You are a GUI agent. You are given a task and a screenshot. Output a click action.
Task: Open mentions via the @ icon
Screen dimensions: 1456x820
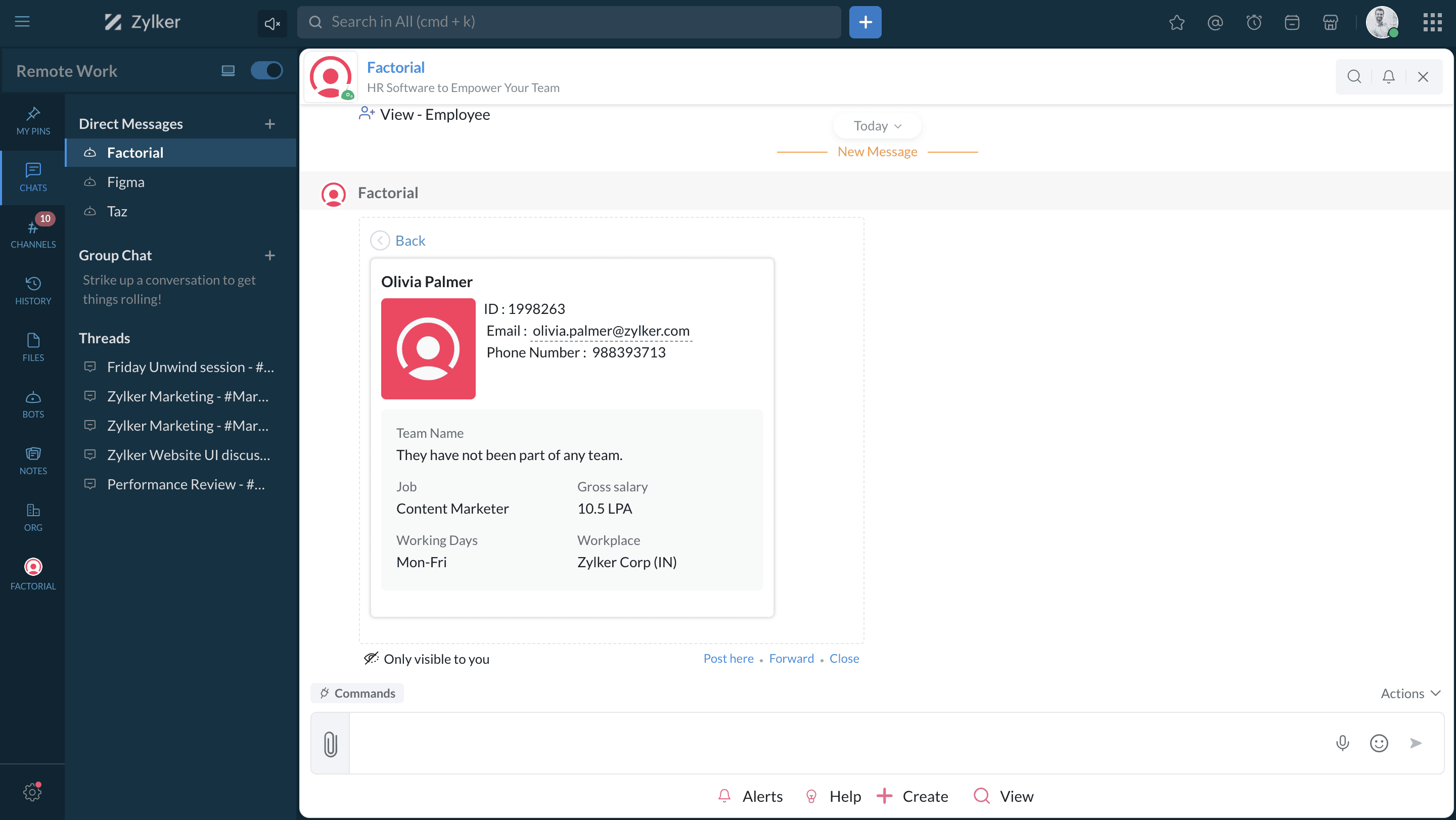[x=1215, y=23]
